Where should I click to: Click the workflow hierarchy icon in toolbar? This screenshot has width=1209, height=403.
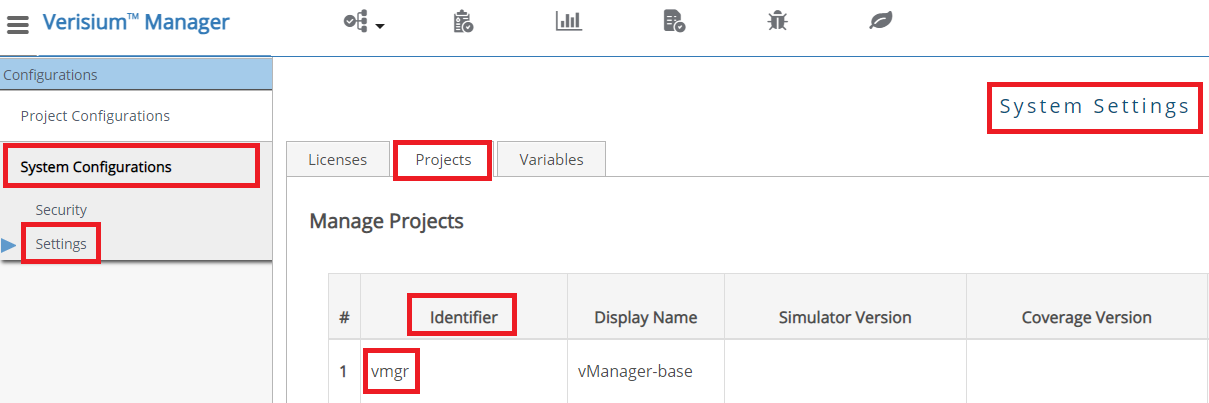[x=355, y=21]
